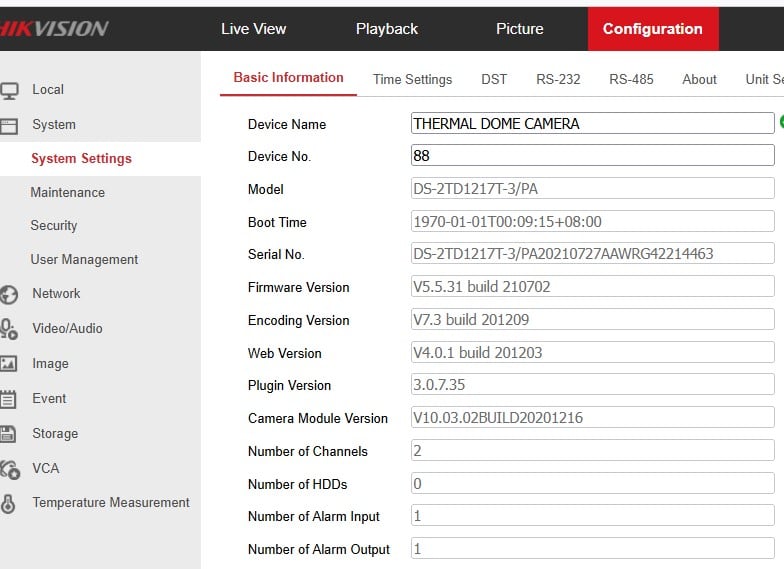The image size is (784, 569).
Task: Select the Configuration tab
Action: 653,28
